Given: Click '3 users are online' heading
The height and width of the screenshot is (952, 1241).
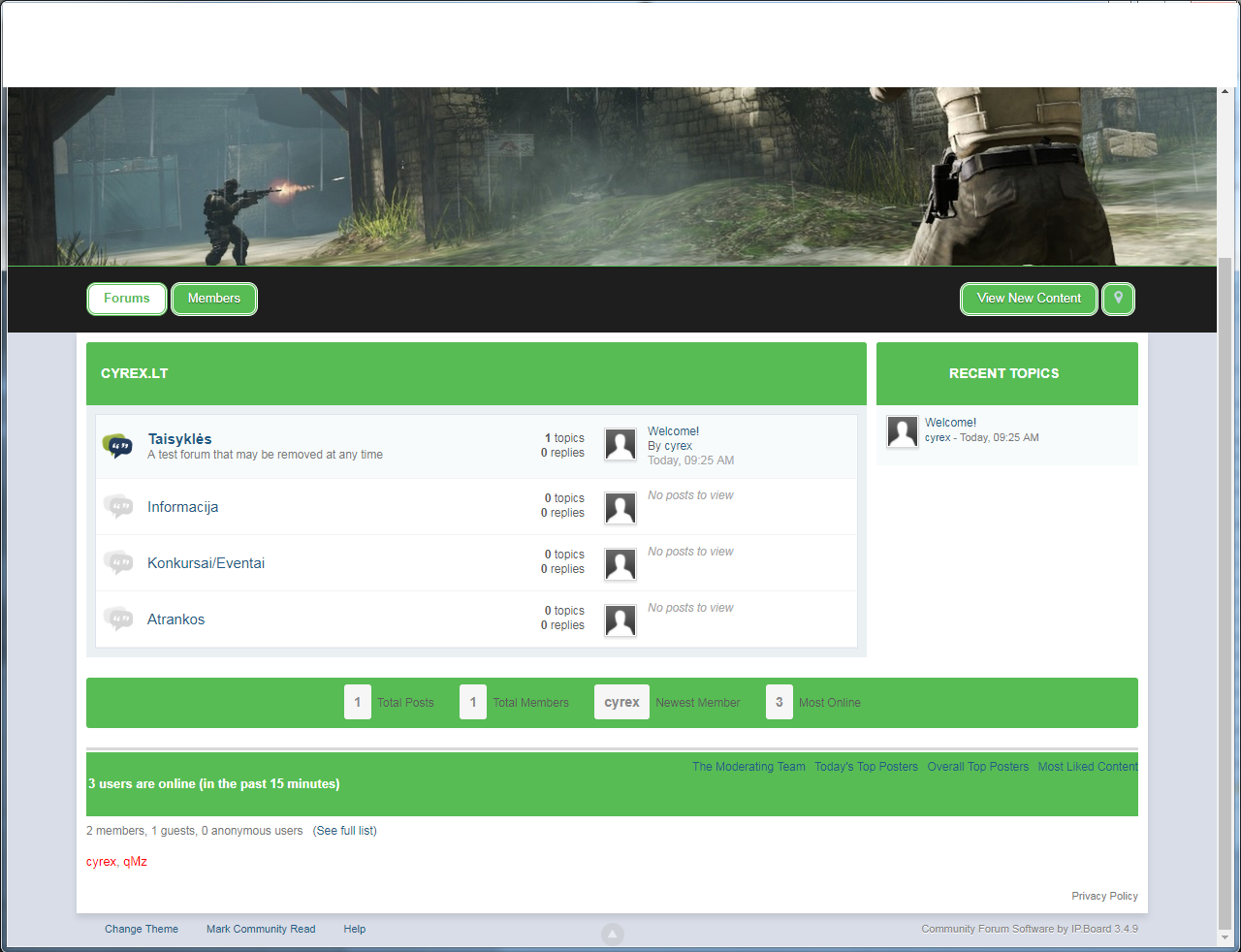Looking at the screenshot, I should pos(214,784).
